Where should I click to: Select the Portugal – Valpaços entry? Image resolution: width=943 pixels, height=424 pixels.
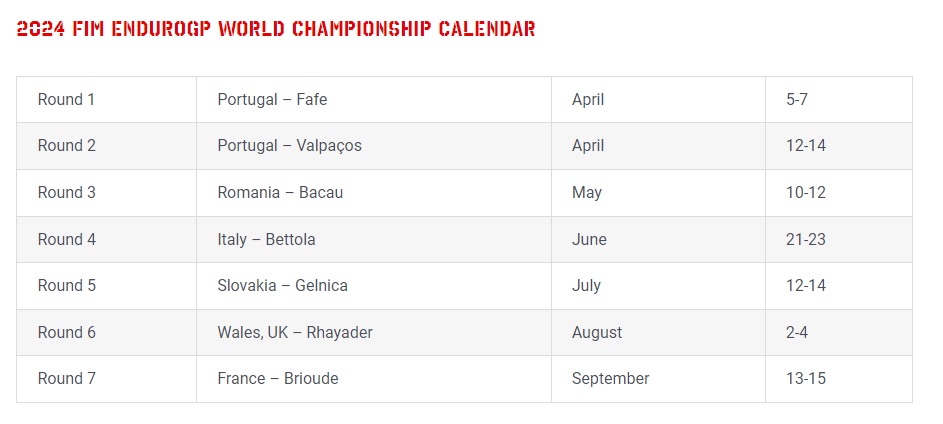click(x=373, y=146)
